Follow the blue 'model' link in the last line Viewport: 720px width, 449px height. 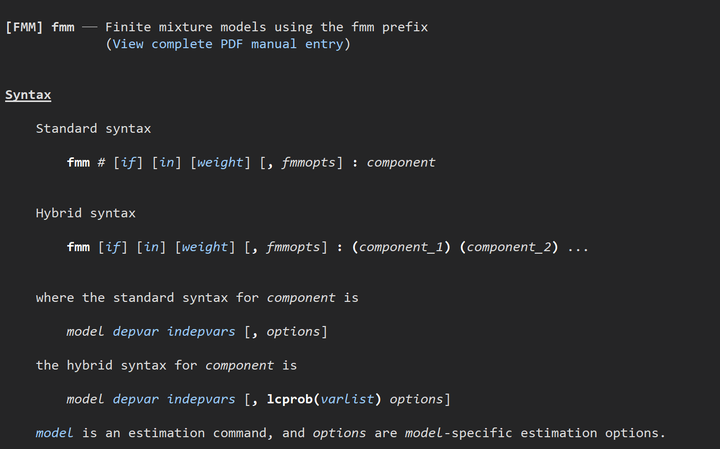pyautogui.click(x=54, y=433)
